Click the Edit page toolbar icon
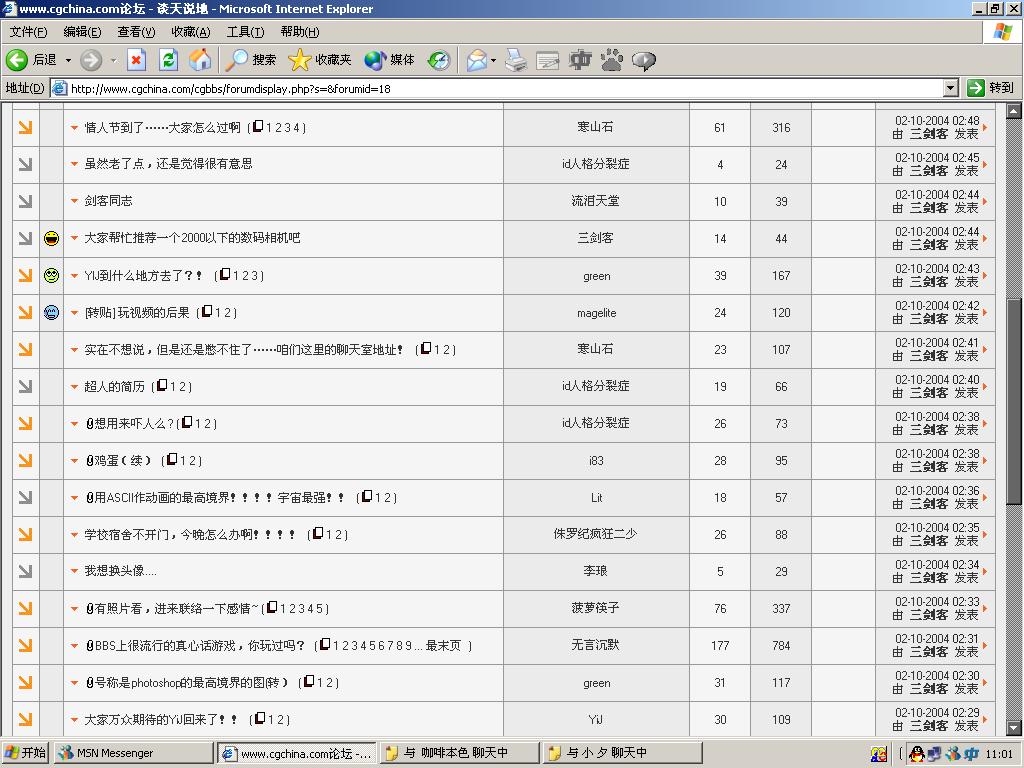Image resolution: width=1024 pixels, height=768 pixels. tap(547, 61)
